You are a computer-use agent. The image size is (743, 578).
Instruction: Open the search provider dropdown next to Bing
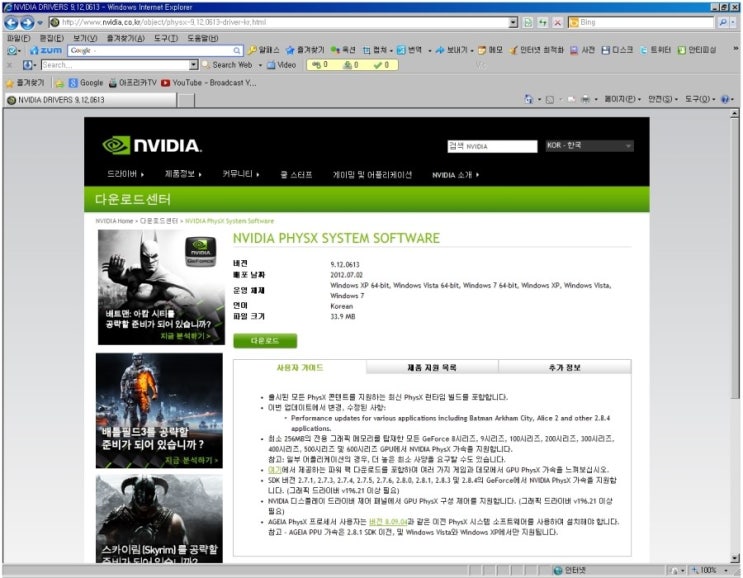(734, 22)
